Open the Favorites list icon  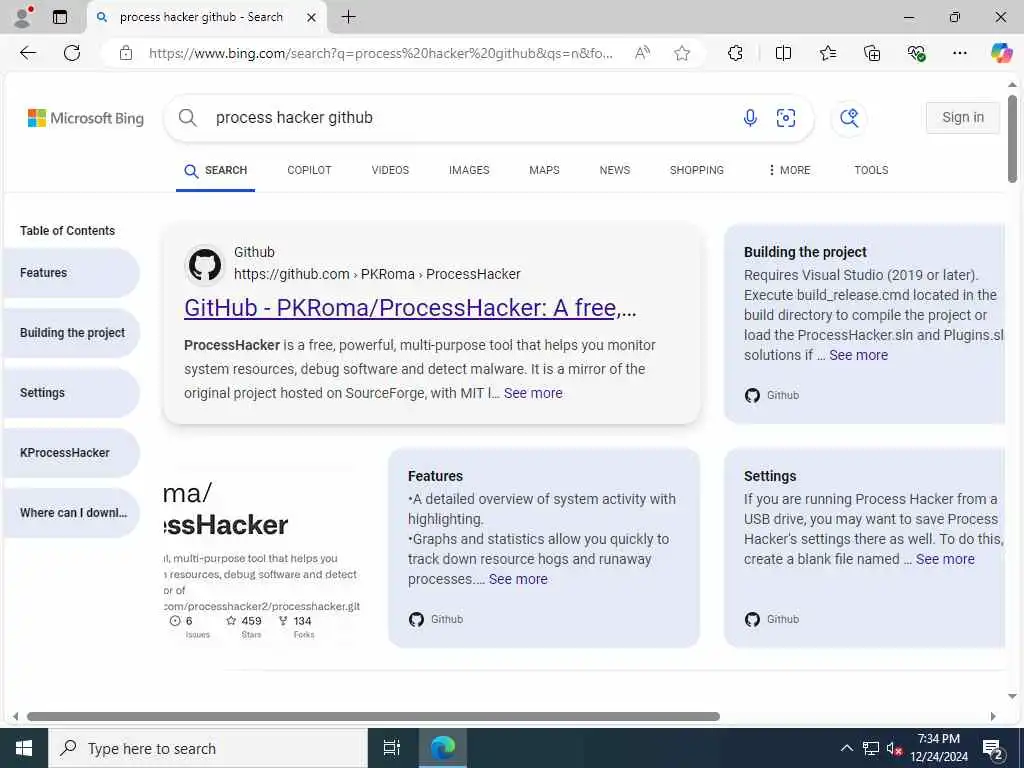coord(827,53)
